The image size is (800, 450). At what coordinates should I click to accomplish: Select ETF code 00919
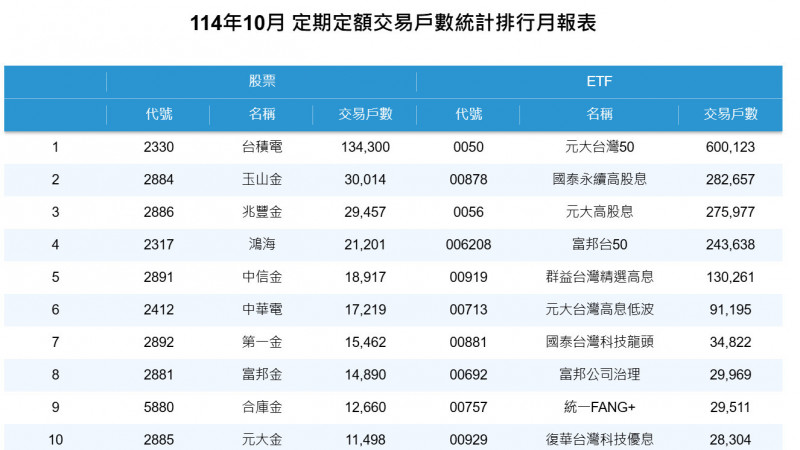click(x=468, y=278)
